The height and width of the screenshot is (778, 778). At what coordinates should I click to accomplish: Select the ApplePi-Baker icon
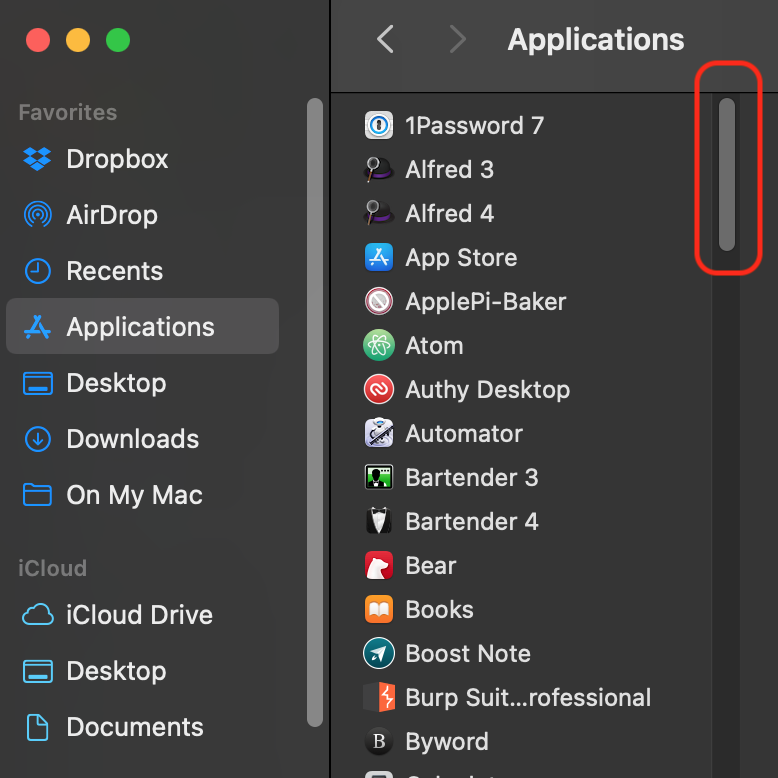pos(379,302)
